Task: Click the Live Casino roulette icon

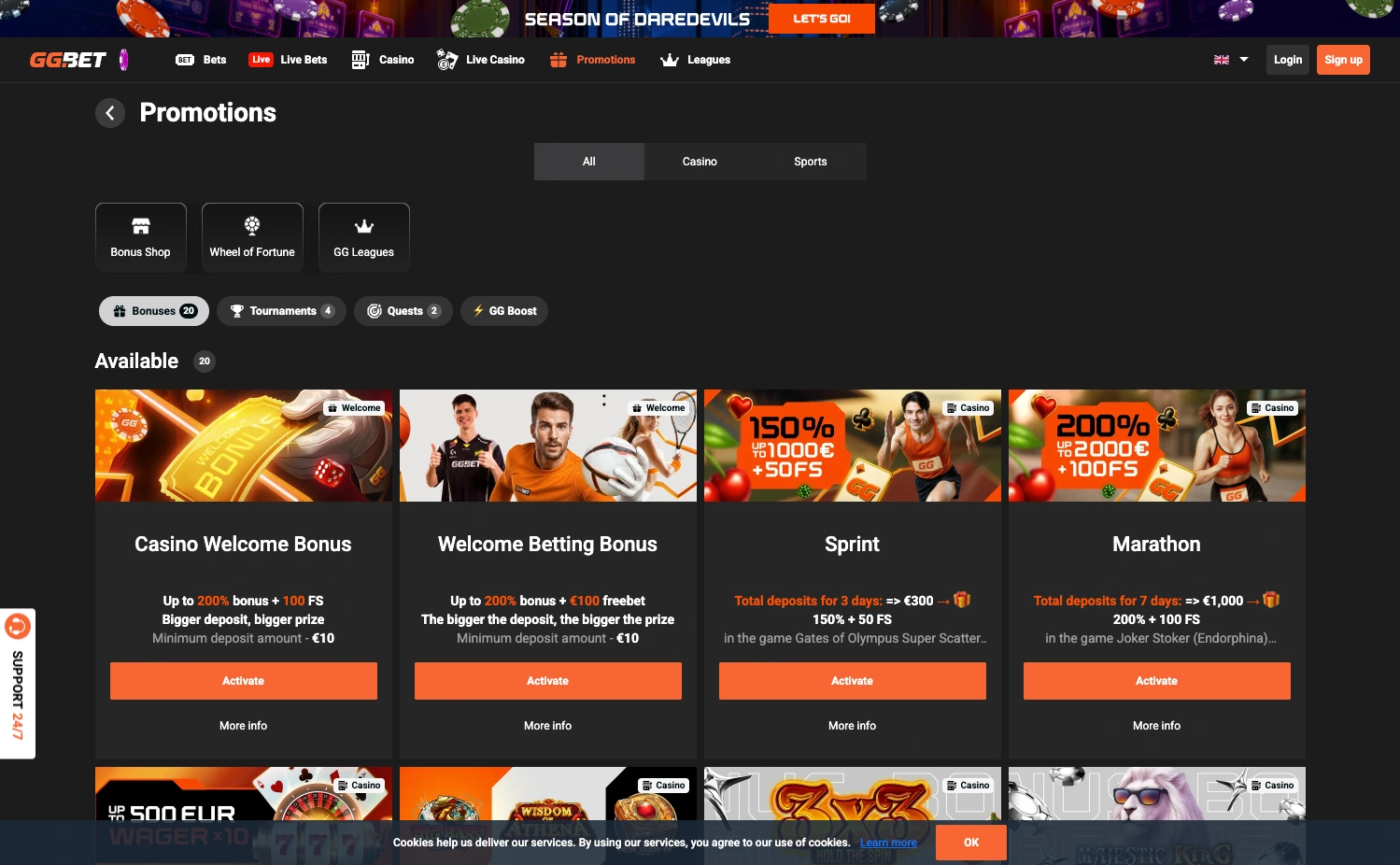Action: tap(447, 60)
